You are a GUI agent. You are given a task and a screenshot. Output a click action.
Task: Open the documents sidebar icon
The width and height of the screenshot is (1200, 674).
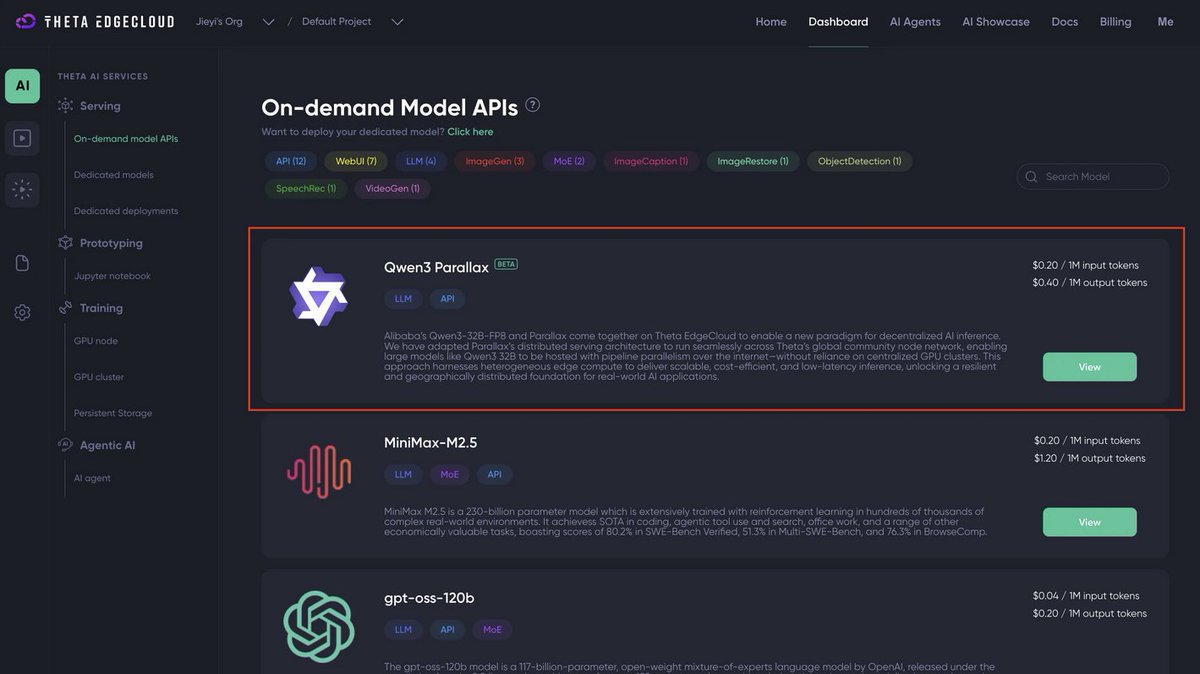[x=22, y=263]
